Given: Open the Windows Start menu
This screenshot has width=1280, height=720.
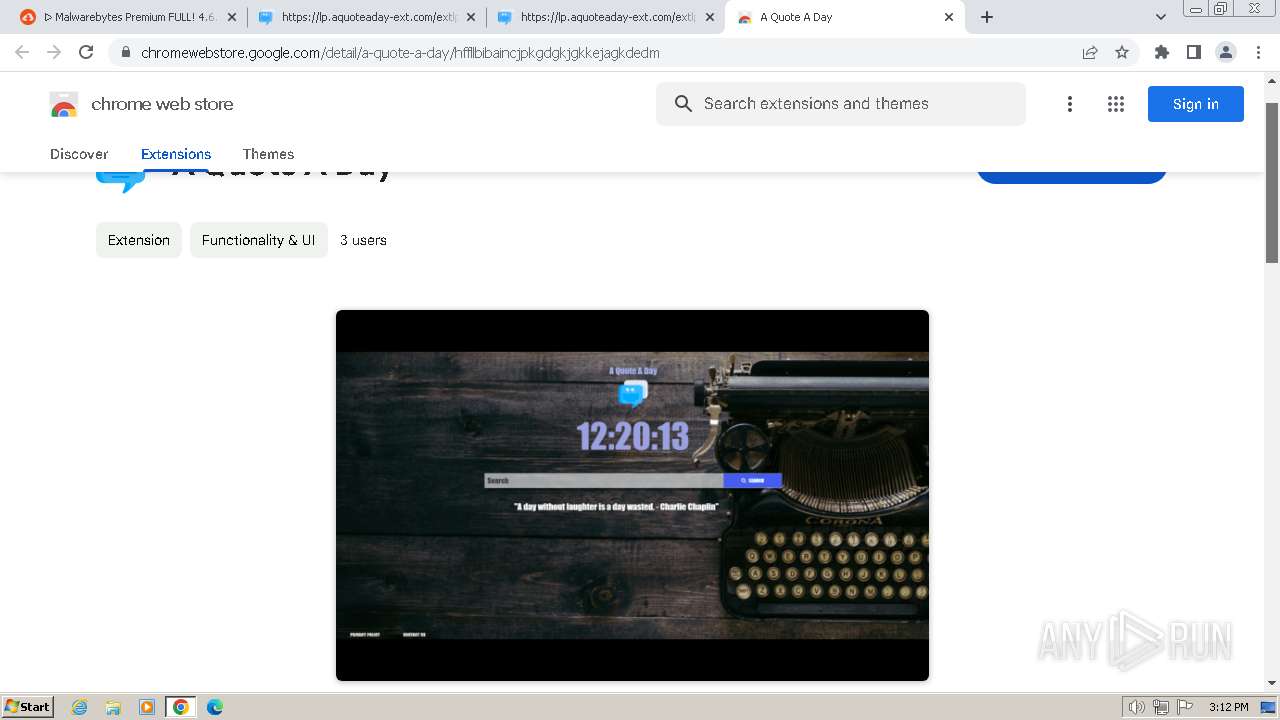Looking at the screenshot, I should point(28,707).
